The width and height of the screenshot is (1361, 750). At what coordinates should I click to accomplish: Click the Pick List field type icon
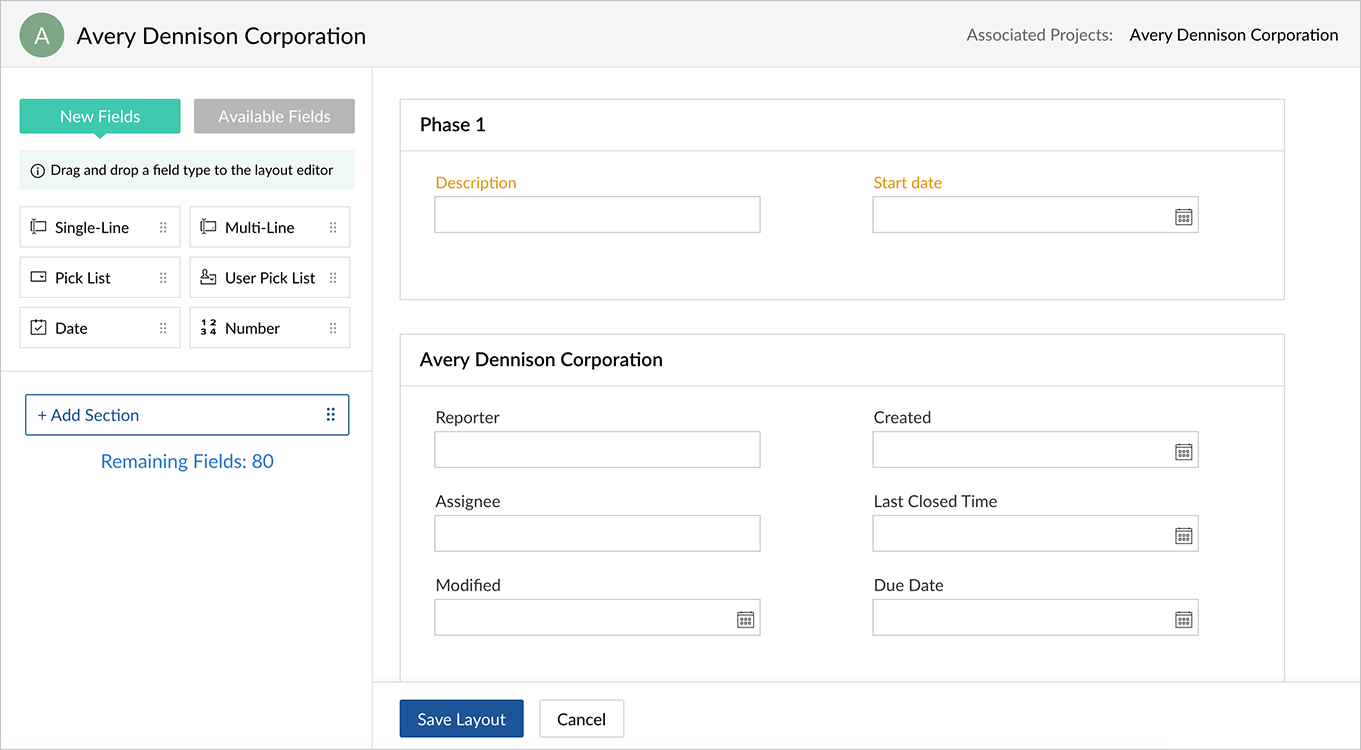39,277
